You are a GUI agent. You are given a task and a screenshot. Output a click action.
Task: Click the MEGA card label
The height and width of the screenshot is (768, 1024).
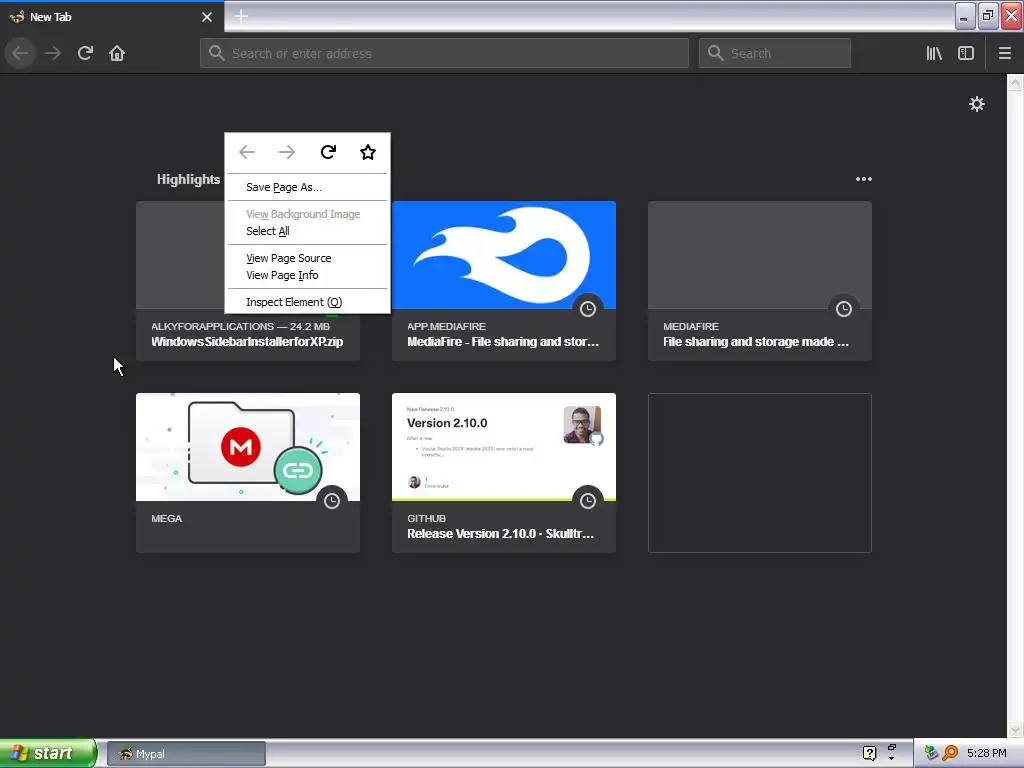(167, 519)
